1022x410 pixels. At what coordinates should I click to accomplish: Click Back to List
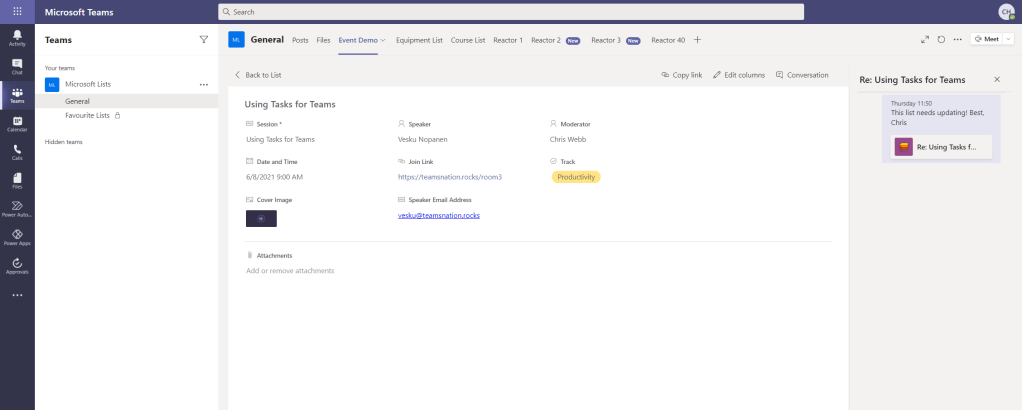[x=258, y=75]
